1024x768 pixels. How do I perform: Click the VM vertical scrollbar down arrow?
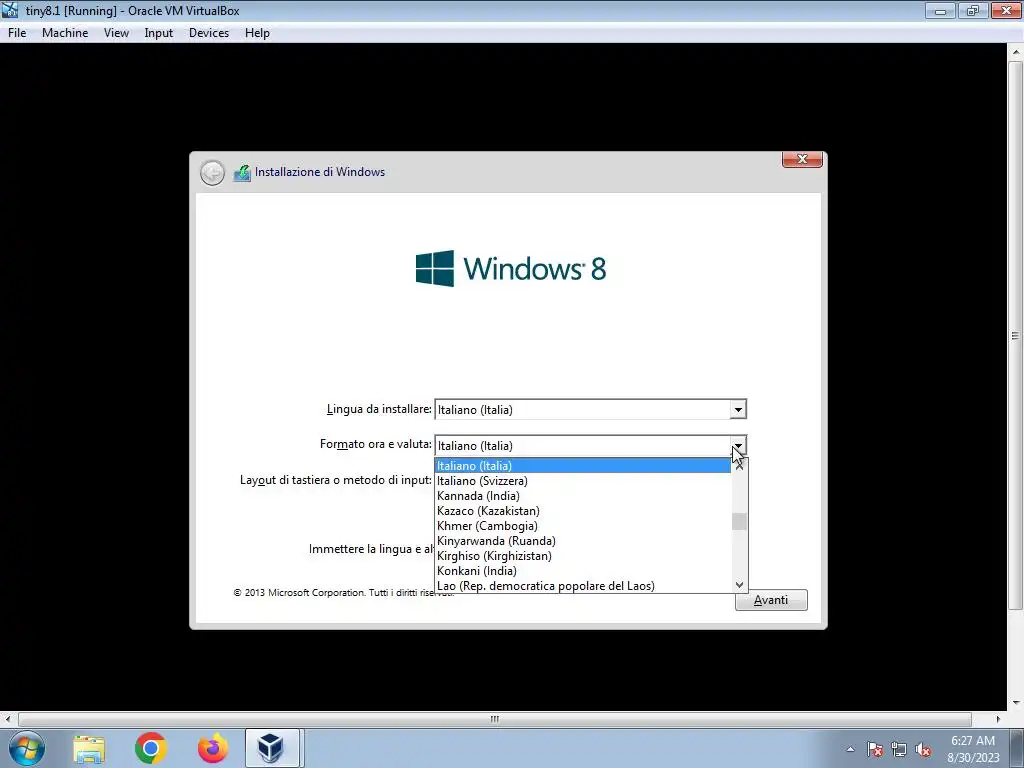point(1016,703)
